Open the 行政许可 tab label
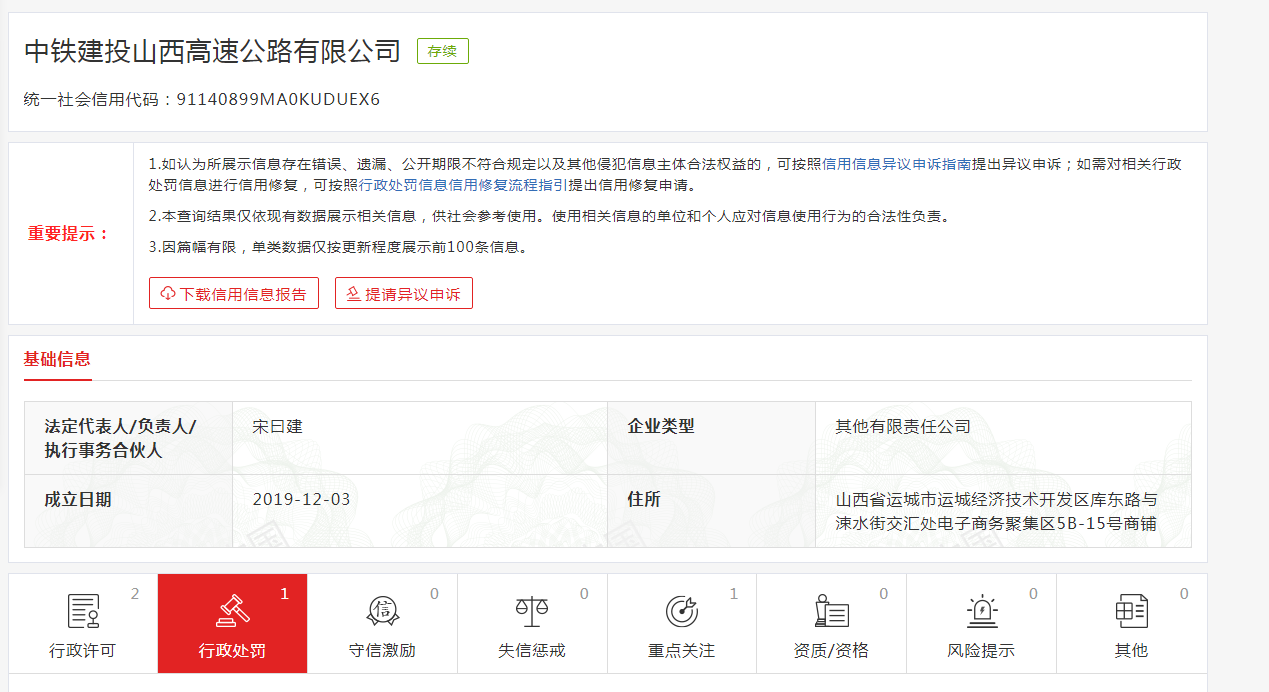The height and width of the screenshot is (692, 1269). point(83,650)
